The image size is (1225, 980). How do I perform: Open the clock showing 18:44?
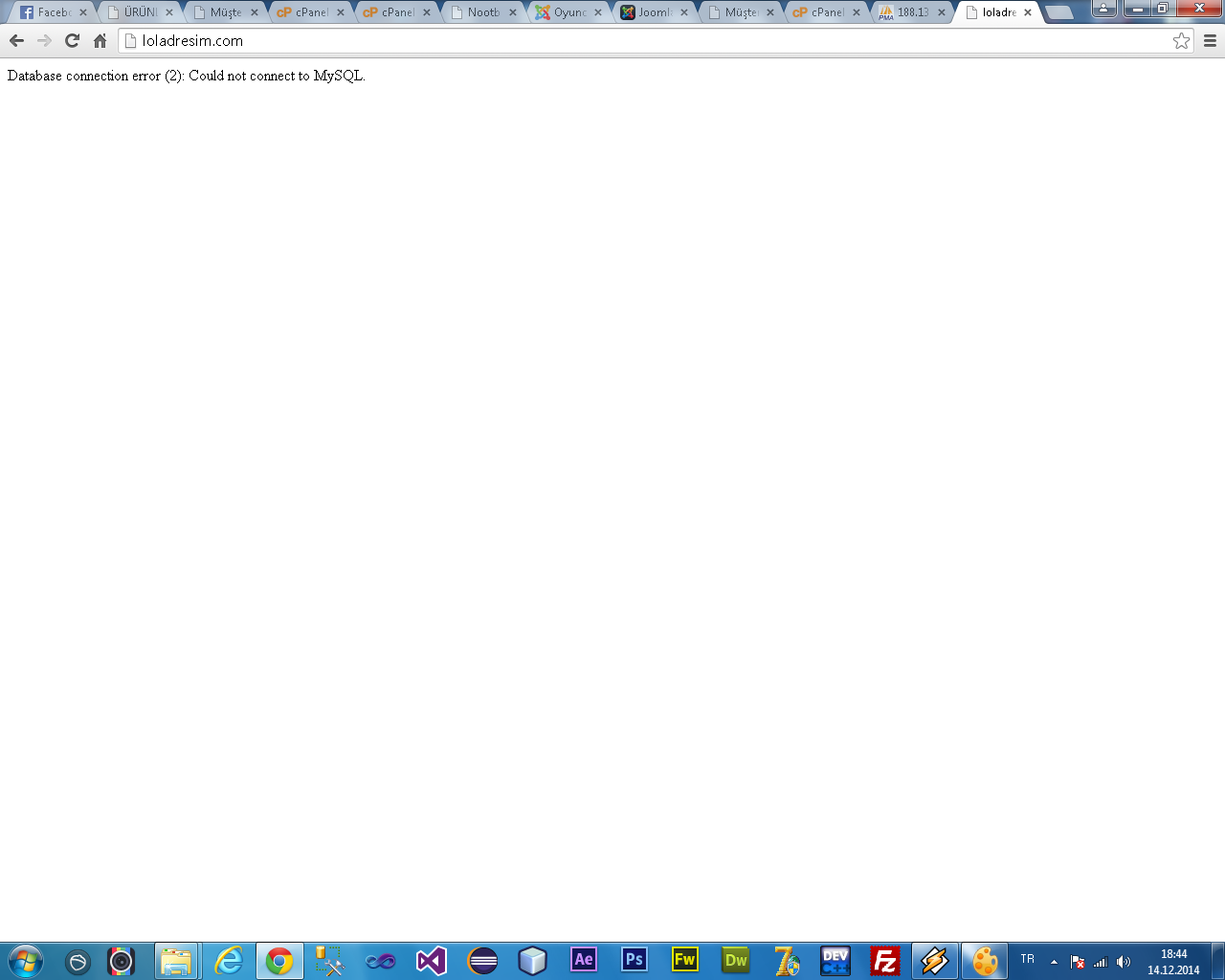click(x=1173, y=962)
